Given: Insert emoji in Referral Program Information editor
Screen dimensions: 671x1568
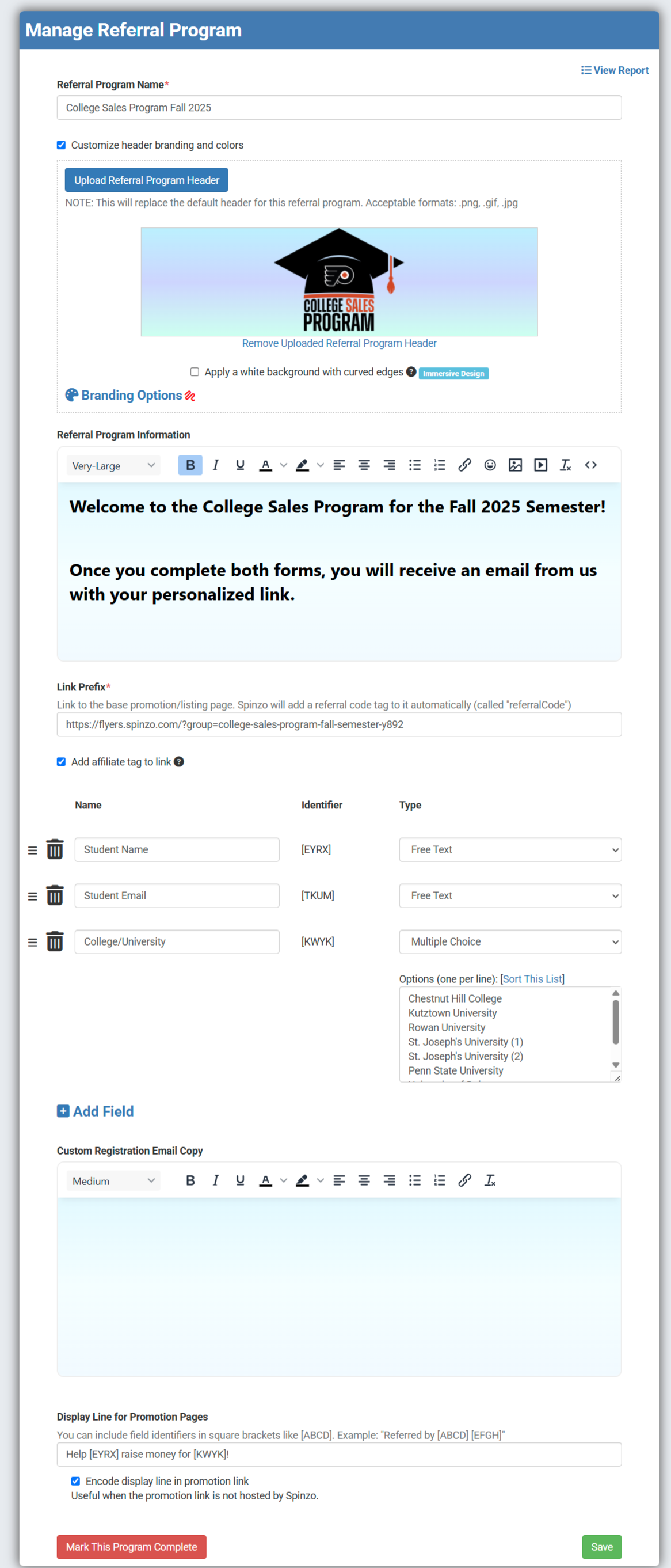Looking at the screenshot, I should 490,465.
